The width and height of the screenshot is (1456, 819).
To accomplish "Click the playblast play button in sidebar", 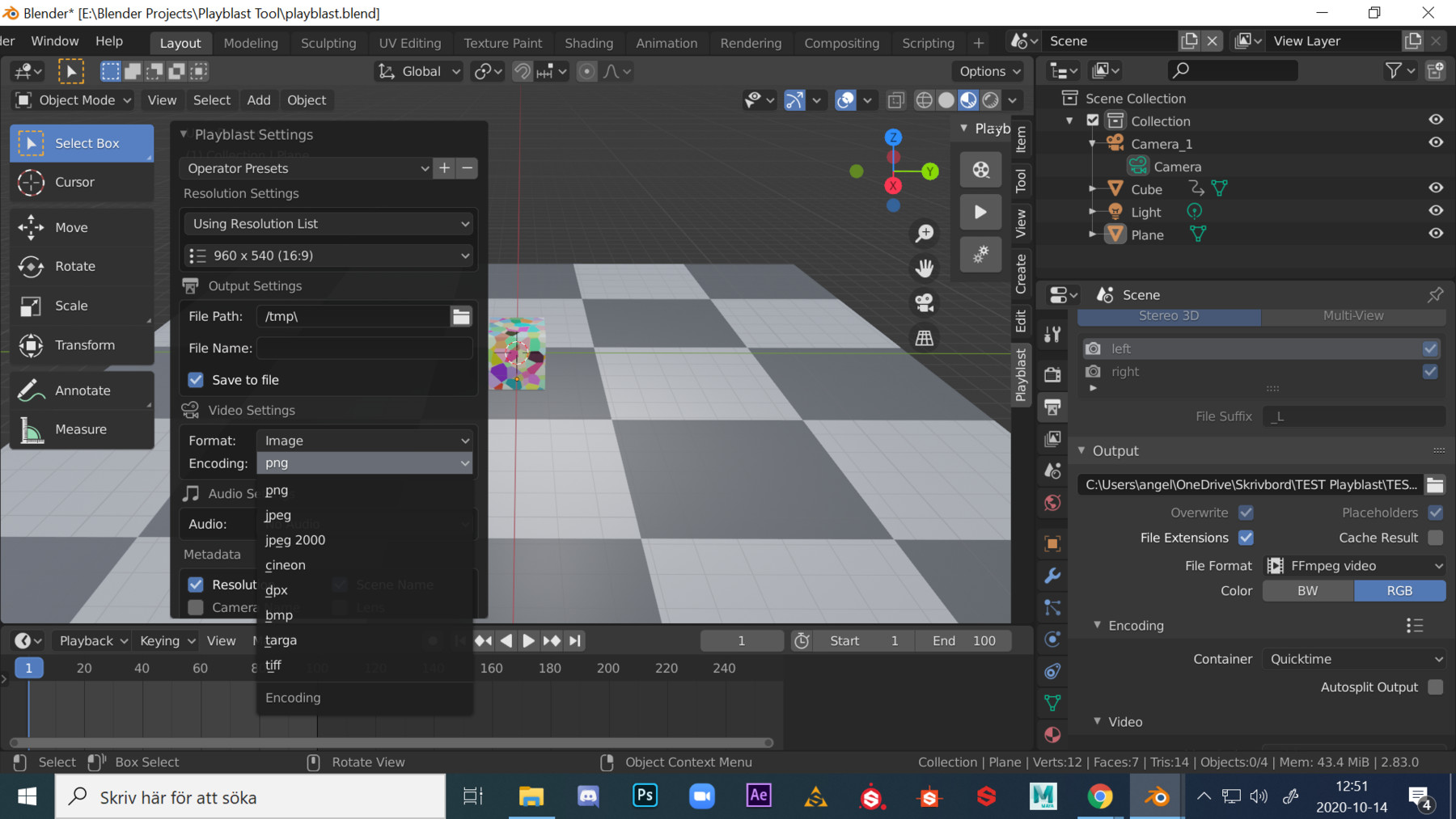I will (980, 212).
